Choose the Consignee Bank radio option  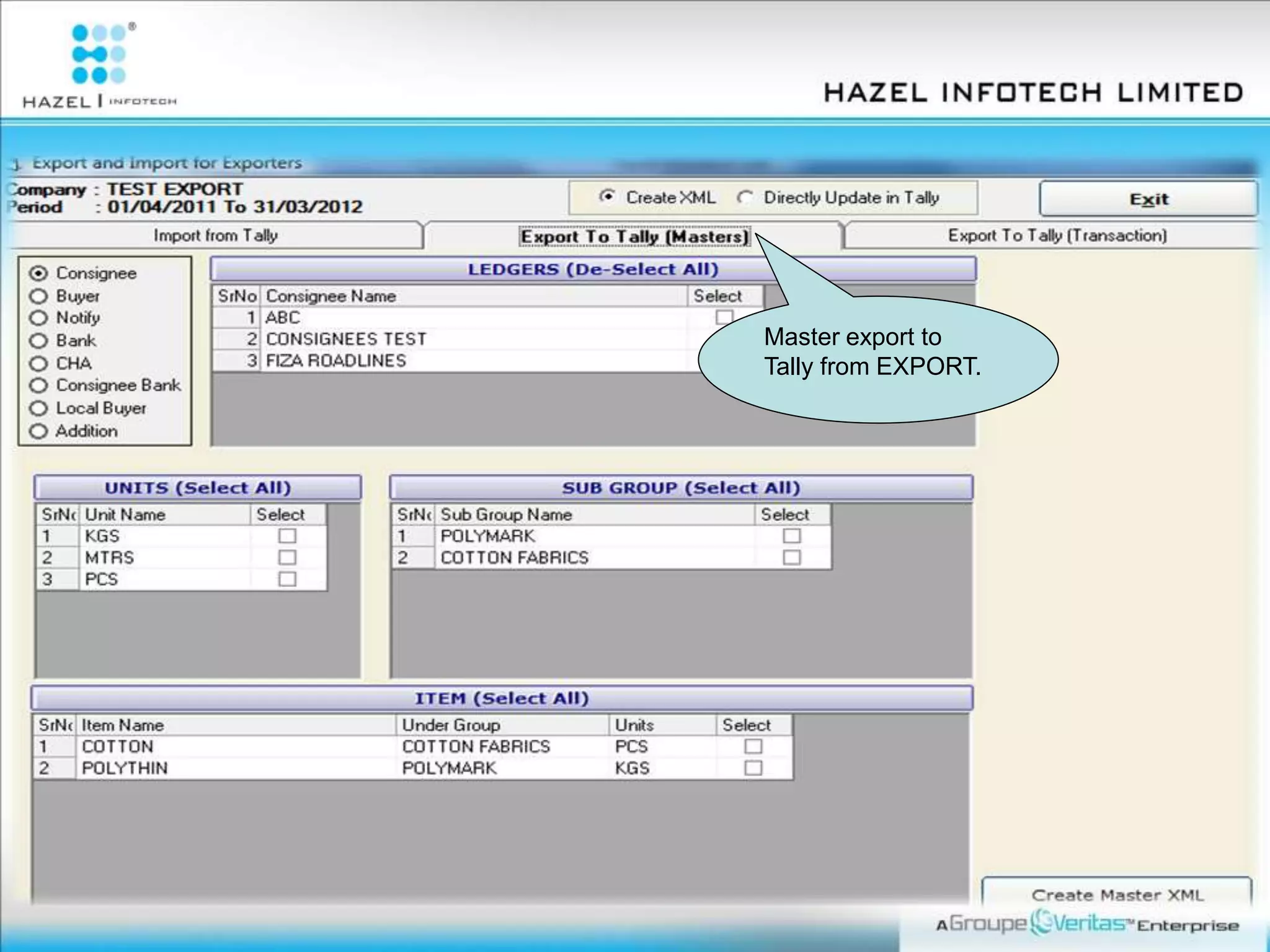(x=38, y=386)
